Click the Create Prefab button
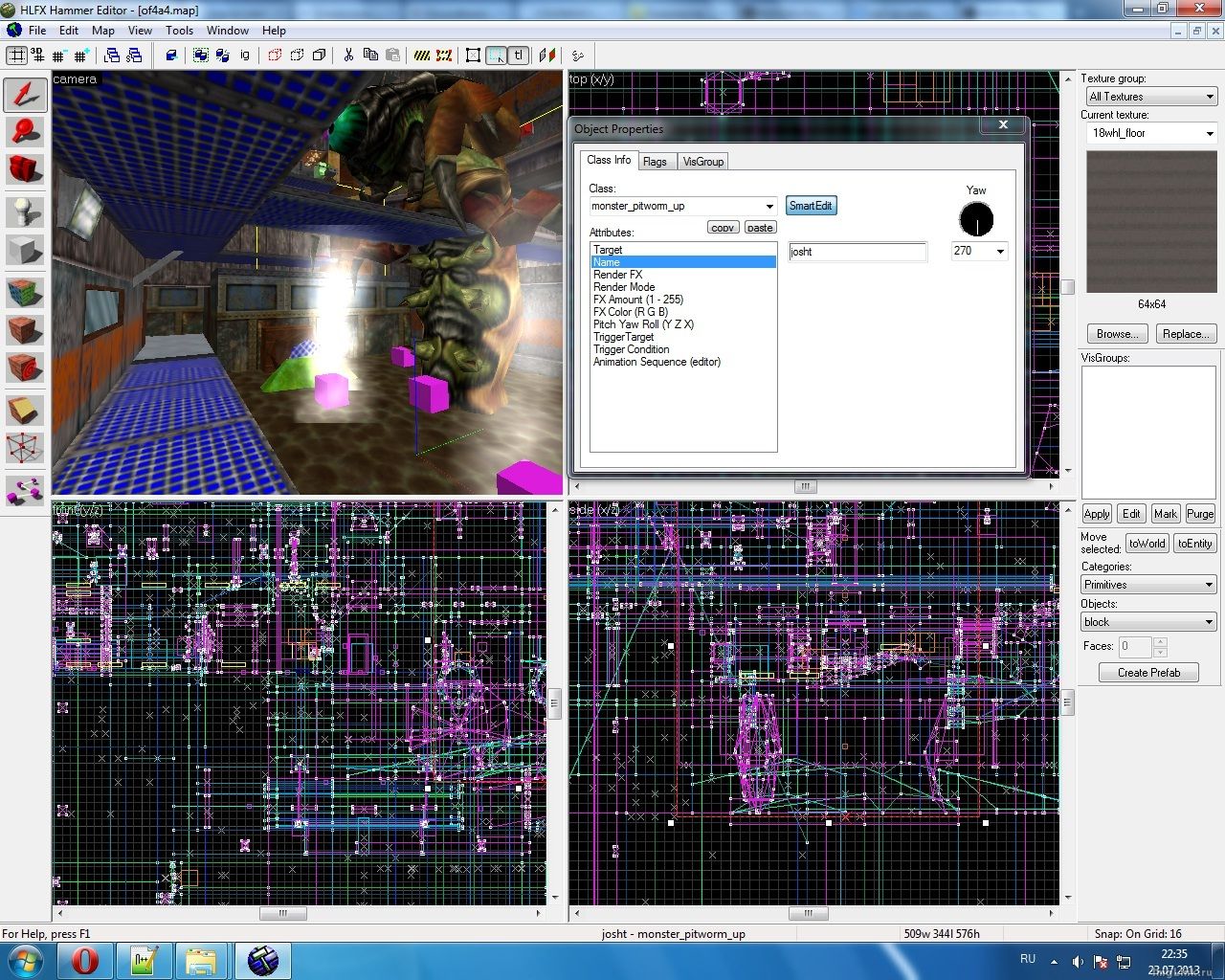Screen dimensions: 1225x980 [1148, 673]
